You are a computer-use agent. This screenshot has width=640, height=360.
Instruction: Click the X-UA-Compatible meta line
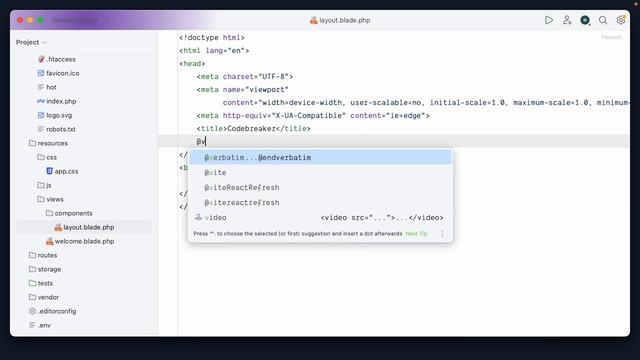tap(313, 116)
